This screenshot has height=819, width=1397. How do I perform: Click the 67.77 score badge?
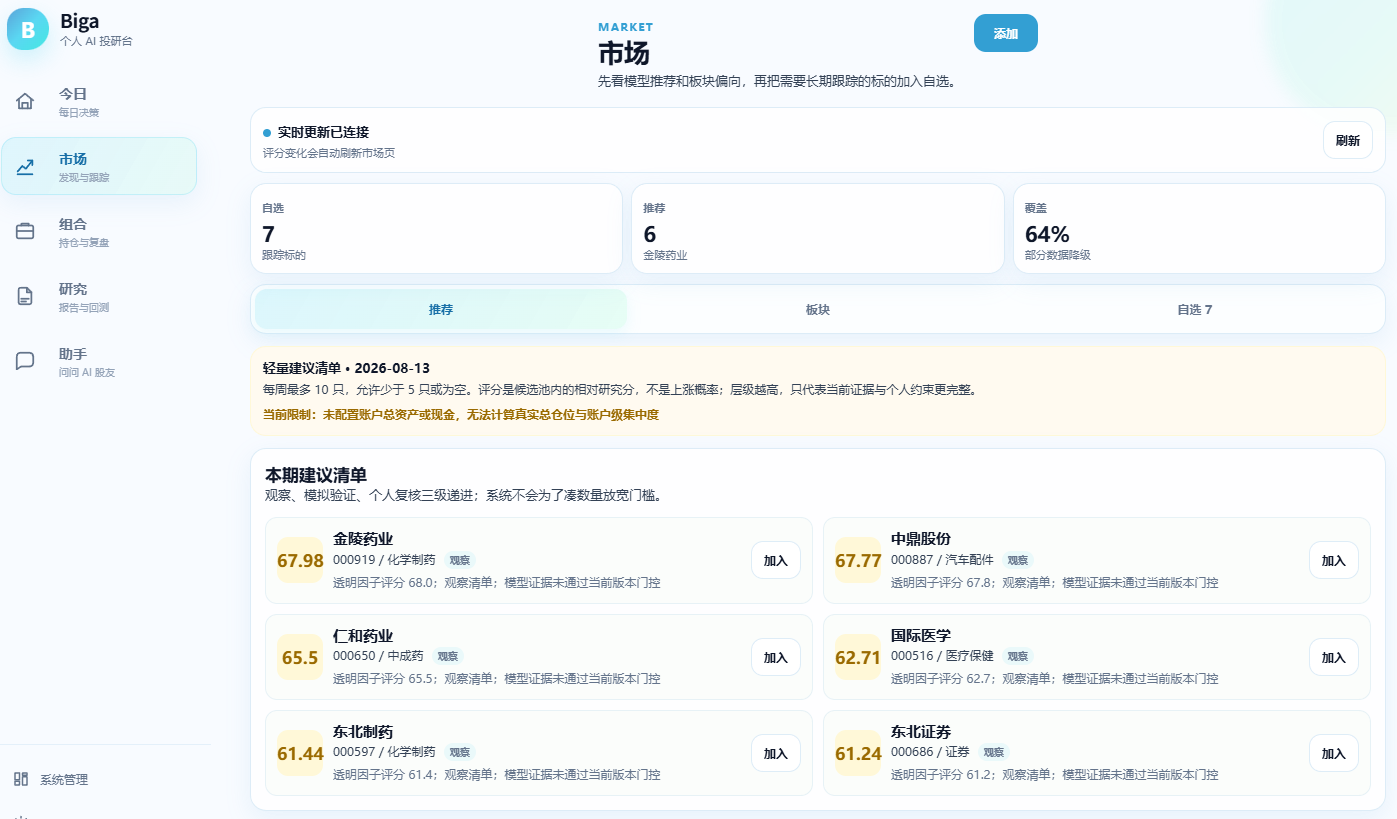click(858, 560)
